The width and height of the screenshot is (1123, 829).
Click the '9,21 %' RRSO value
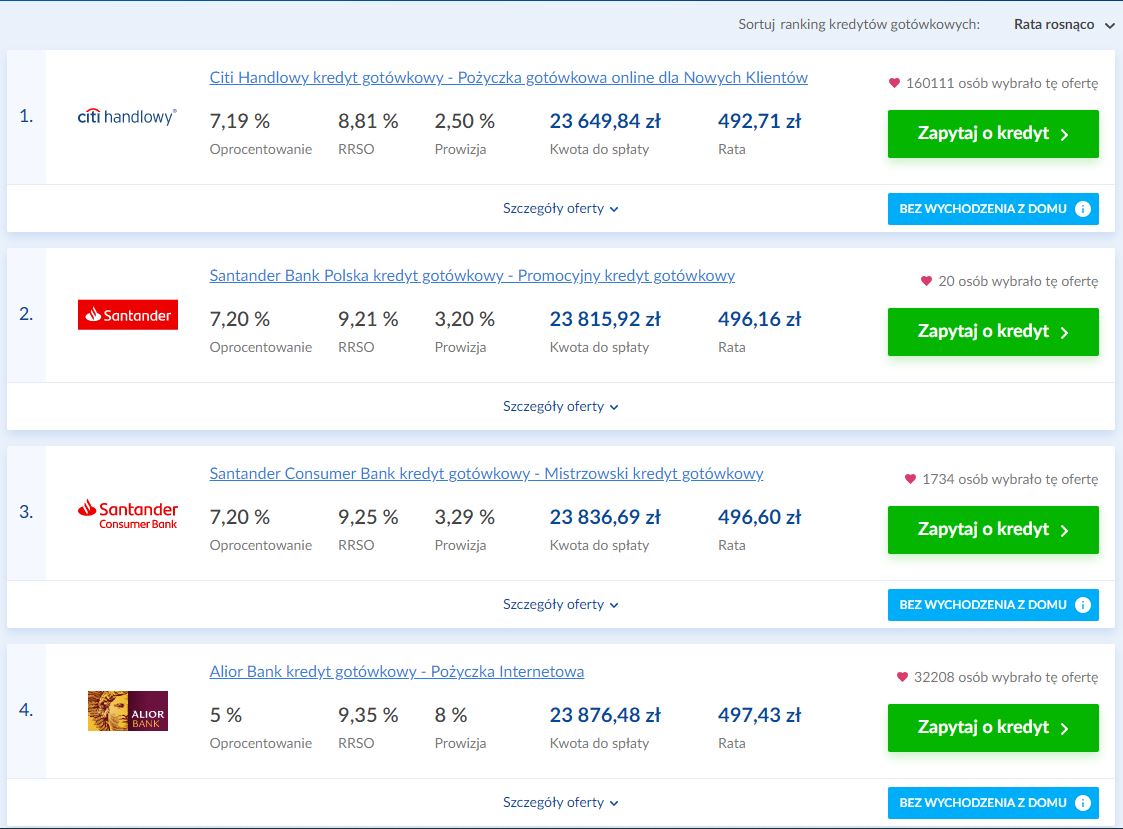(x=368, y=319)
